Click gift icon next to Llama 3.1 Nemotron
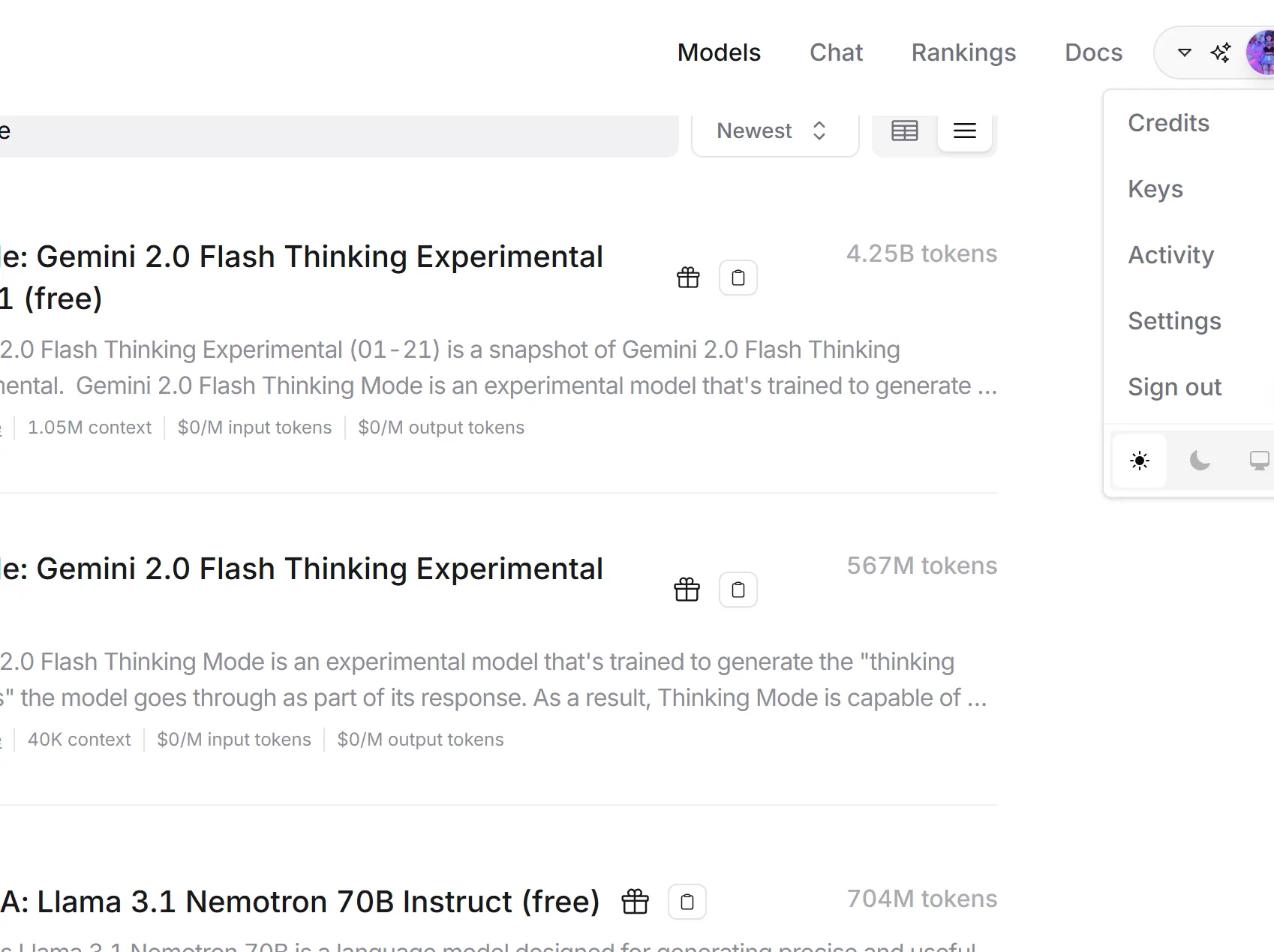 [x=635, y=902]
